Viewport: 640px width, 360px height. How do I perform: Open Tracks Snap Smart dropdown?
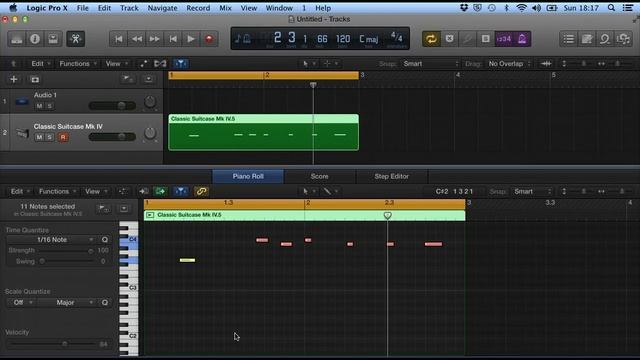[431, 64]
